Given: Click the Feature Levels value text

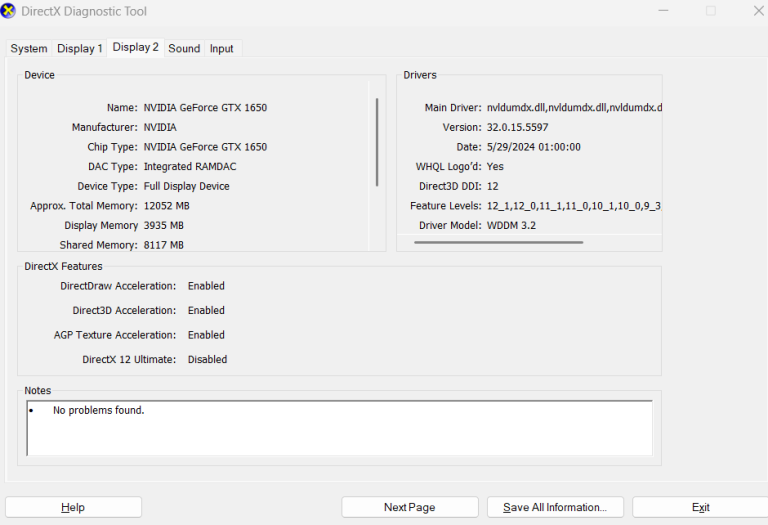Looking at the screenshot, I should click(x=574, y=206).
